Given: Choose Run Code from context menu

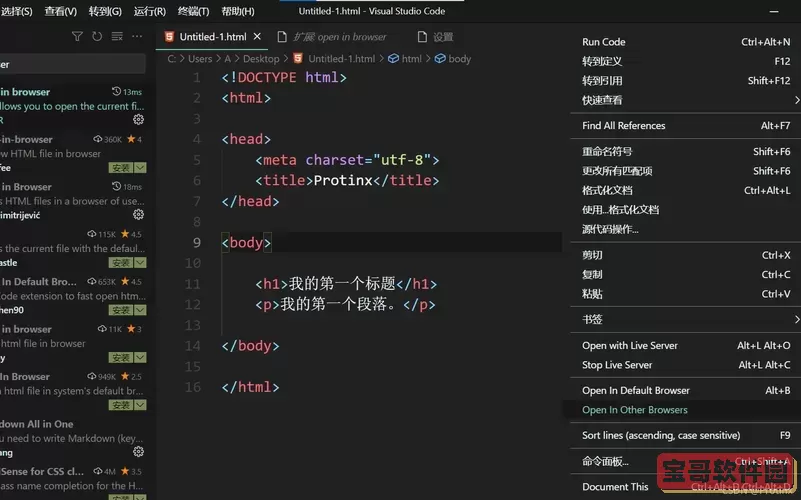Looking at the screenshot, I should [x=685, y=42].
